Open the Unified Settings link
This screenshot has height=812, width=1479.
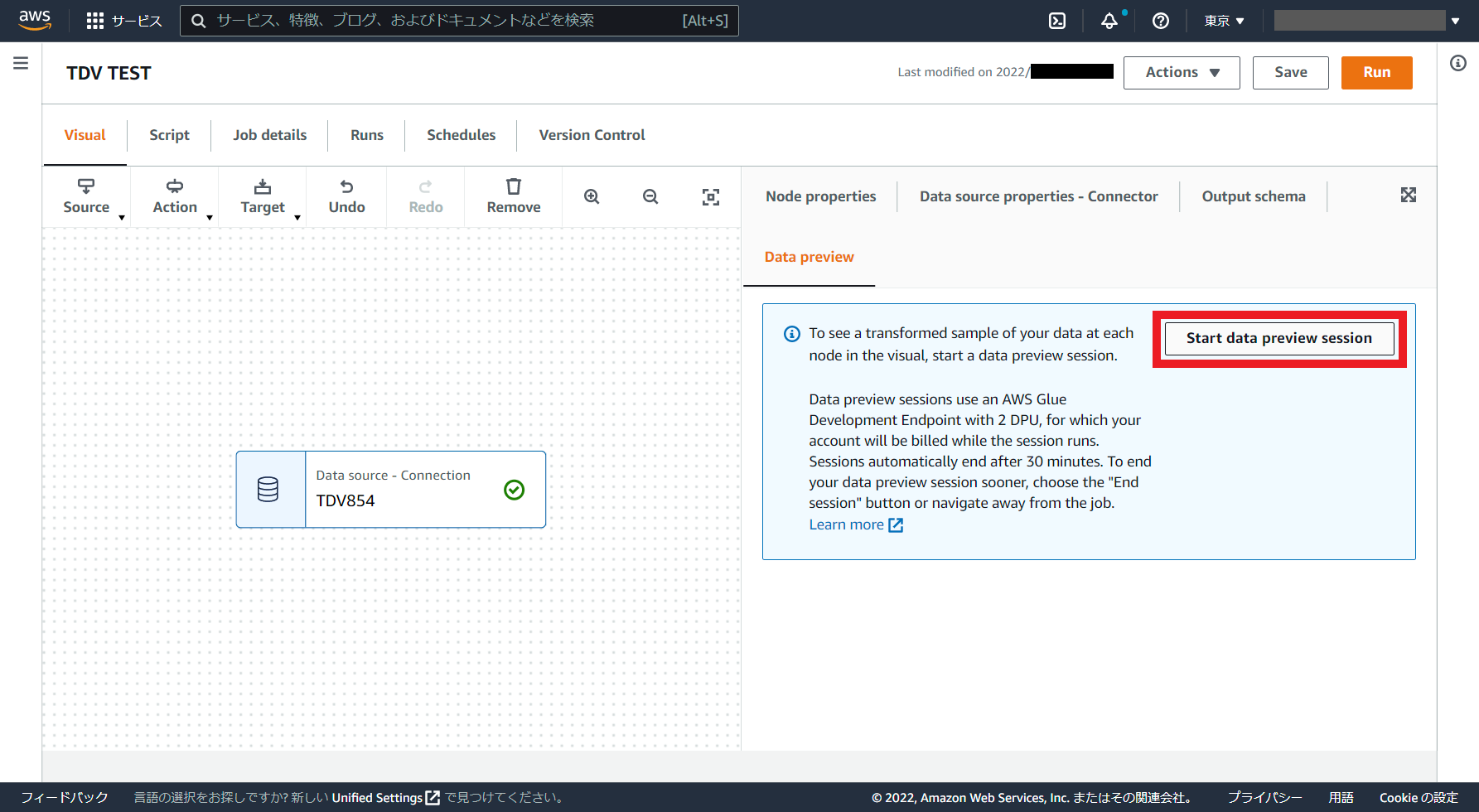click(x=385, y=797)
